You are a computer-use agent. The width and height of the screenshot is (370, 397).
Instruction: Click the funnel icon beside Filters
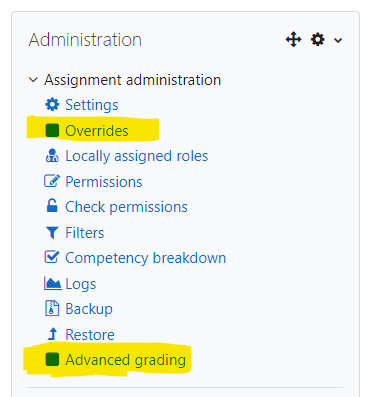52,232
